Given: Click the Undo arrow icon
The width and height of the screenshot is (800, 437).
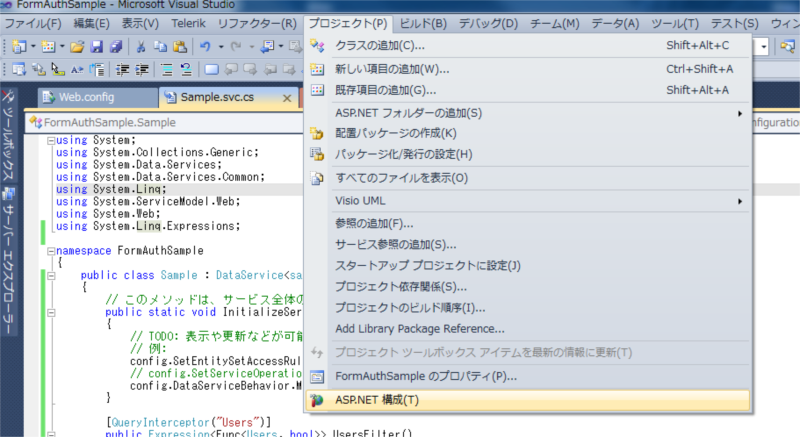Looking at the screenshot, I should click(x=205, y=46).
